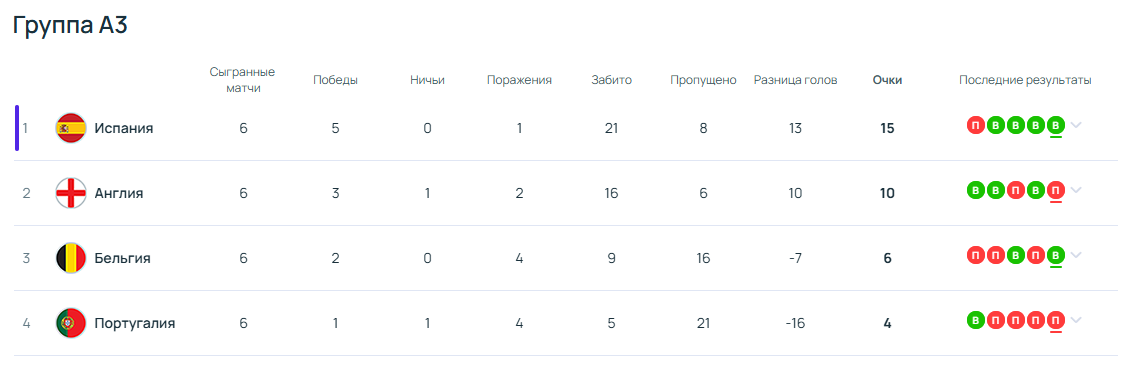Expand England's recent results chevron
Image resolution: width=1122 pixels, height=365 pixels.
pos(1076,190)
